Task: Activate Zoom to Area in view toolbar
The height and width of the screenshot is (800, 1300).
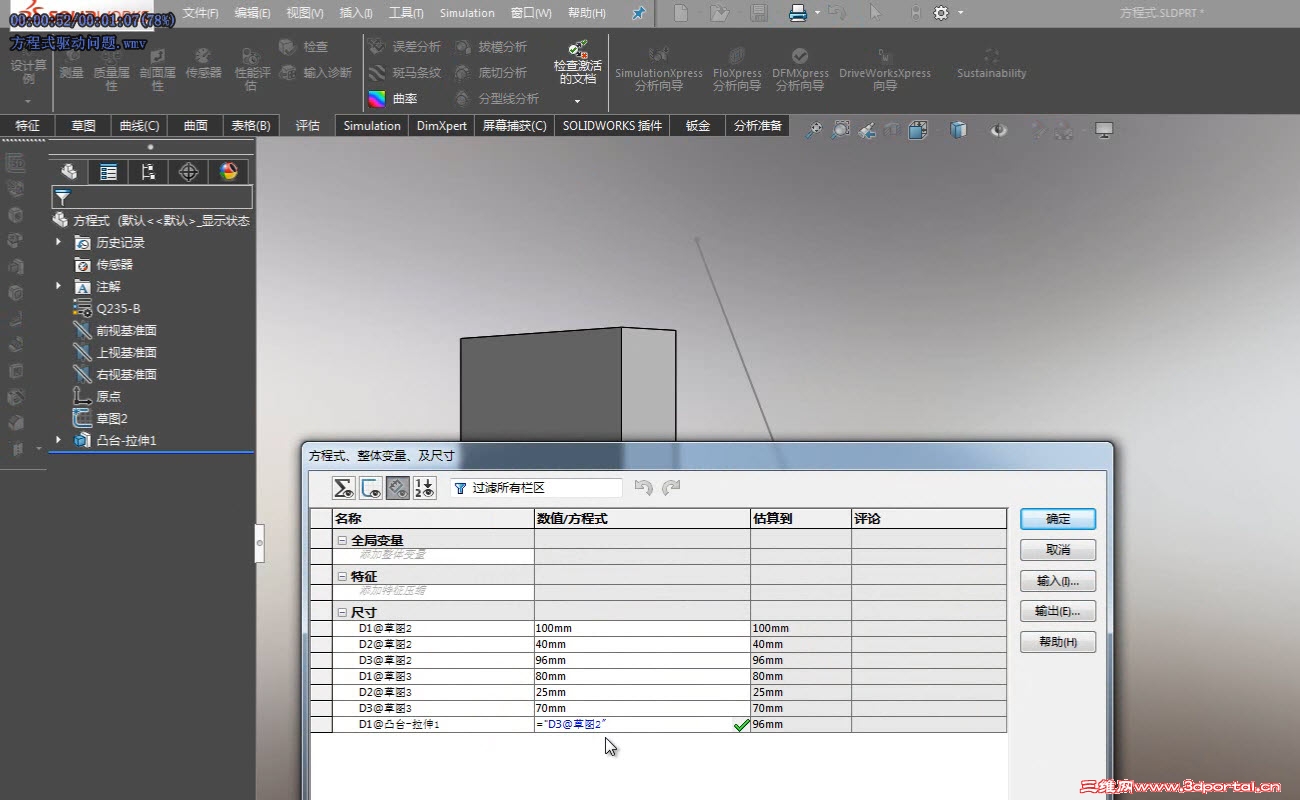Action: [x=841, y=130]
